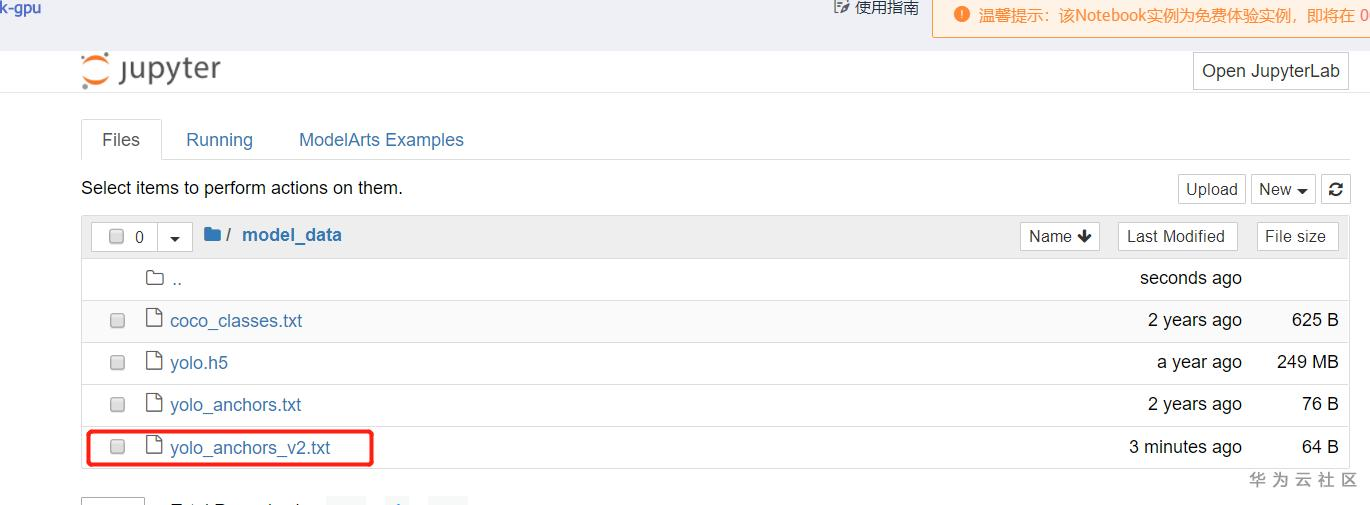Click the yolo_anchors.txt file icon
This screenshot has width=1370, height=505.
pos(154,403)
